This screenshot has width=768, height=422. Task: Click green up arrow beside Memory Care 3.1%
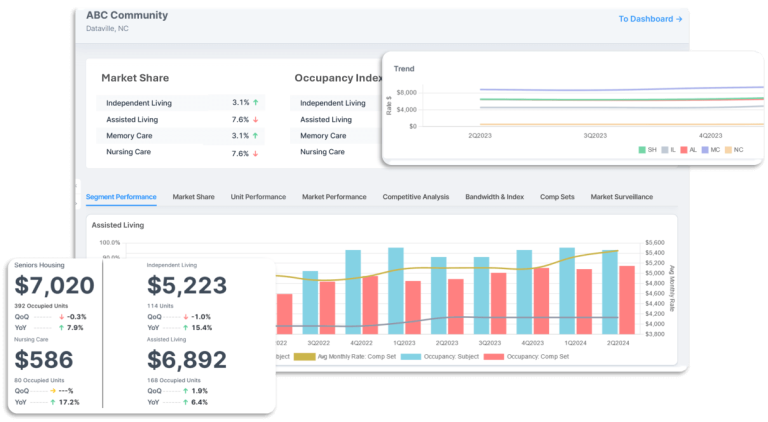click(256, 136)
